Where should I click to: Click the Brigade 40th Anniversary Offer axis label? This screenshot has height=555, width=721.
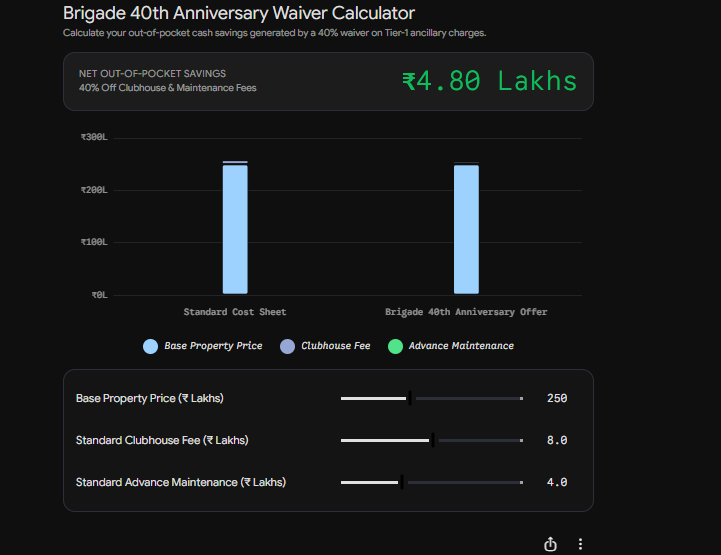coord(466,312)
